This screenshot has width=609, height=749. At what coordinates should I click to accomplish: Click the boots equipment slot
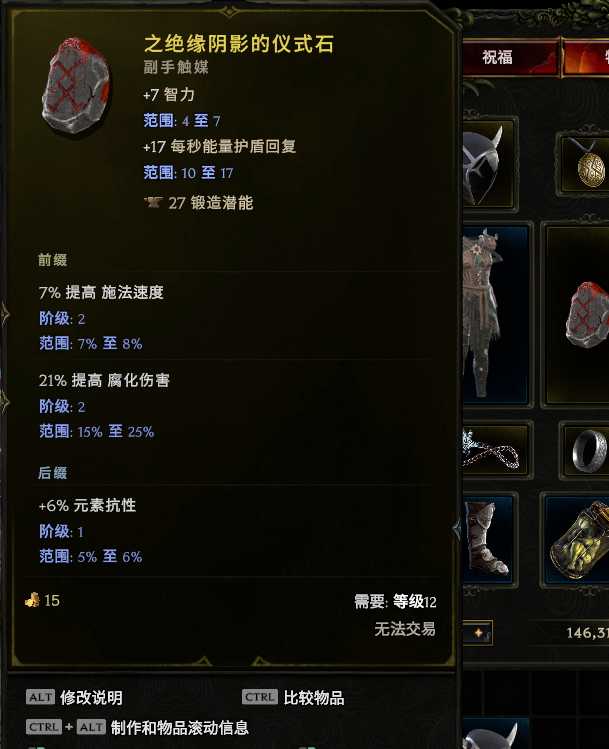click(489, 539)
